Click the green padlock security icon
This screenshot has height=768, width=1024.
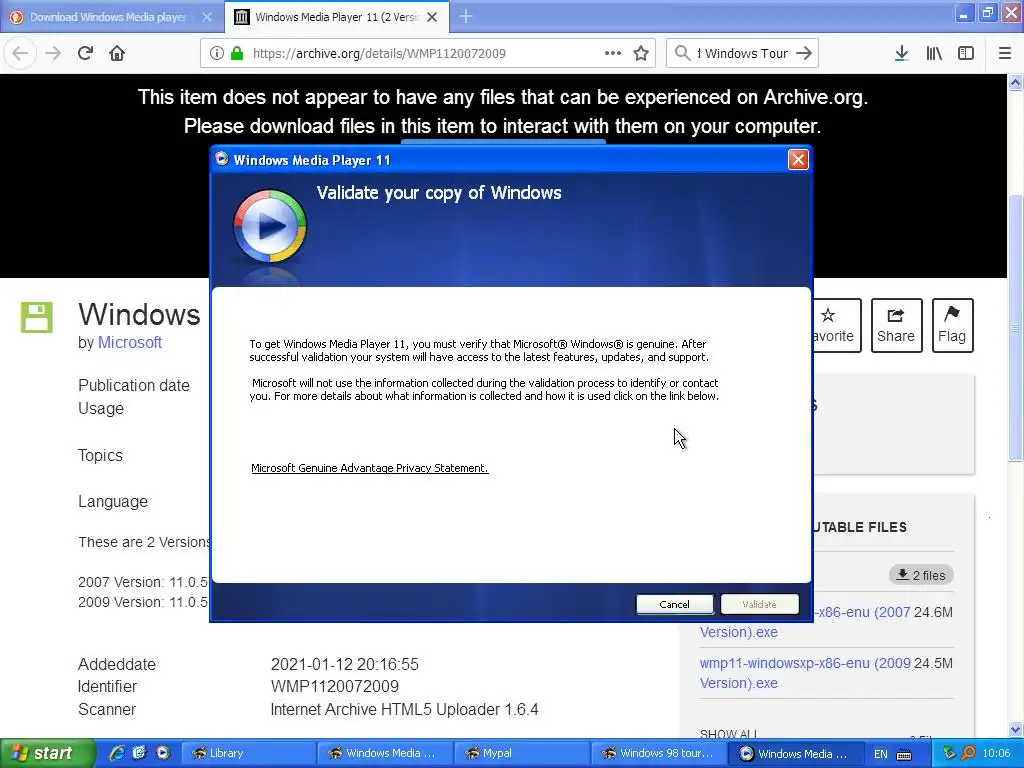click(237, 53)
